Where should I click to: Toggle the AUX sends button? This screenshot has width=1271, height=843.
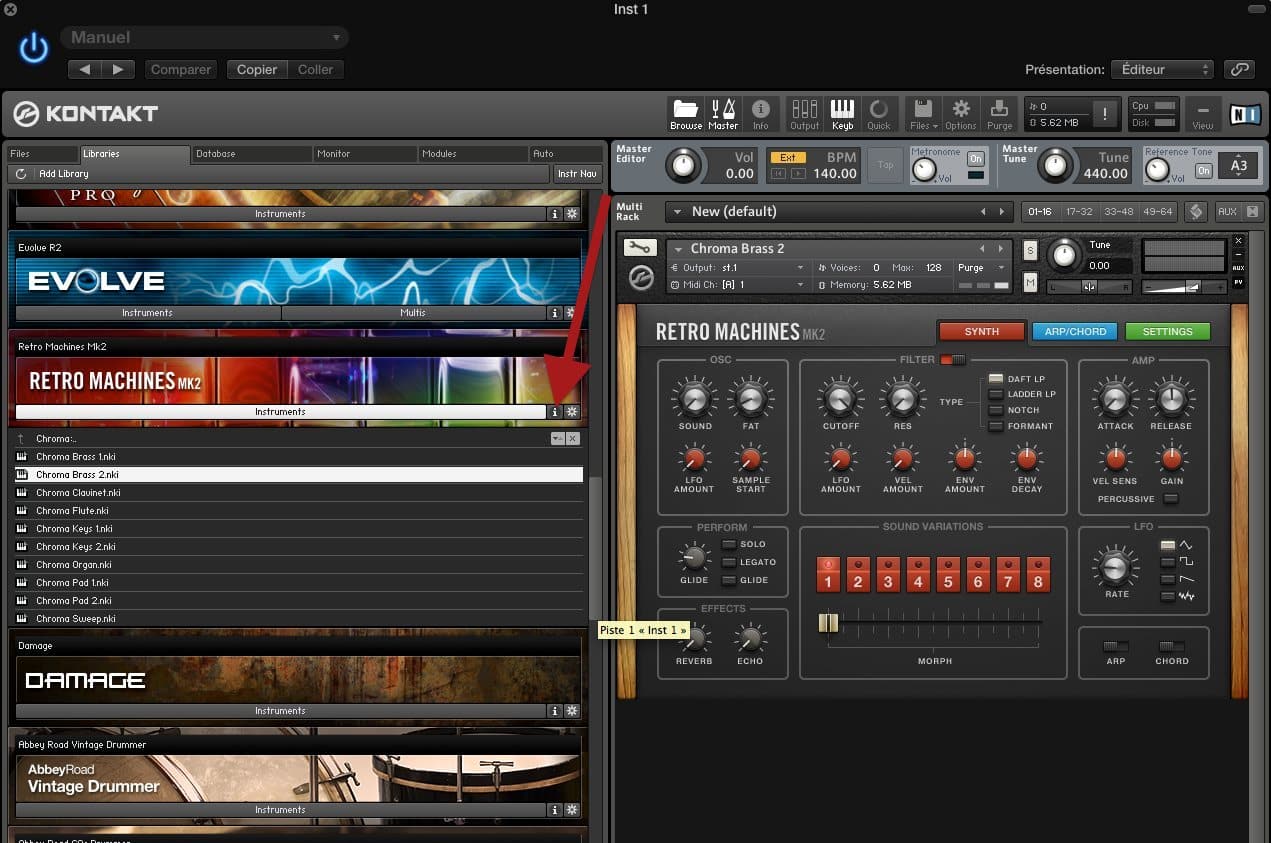coord(1227,212)
